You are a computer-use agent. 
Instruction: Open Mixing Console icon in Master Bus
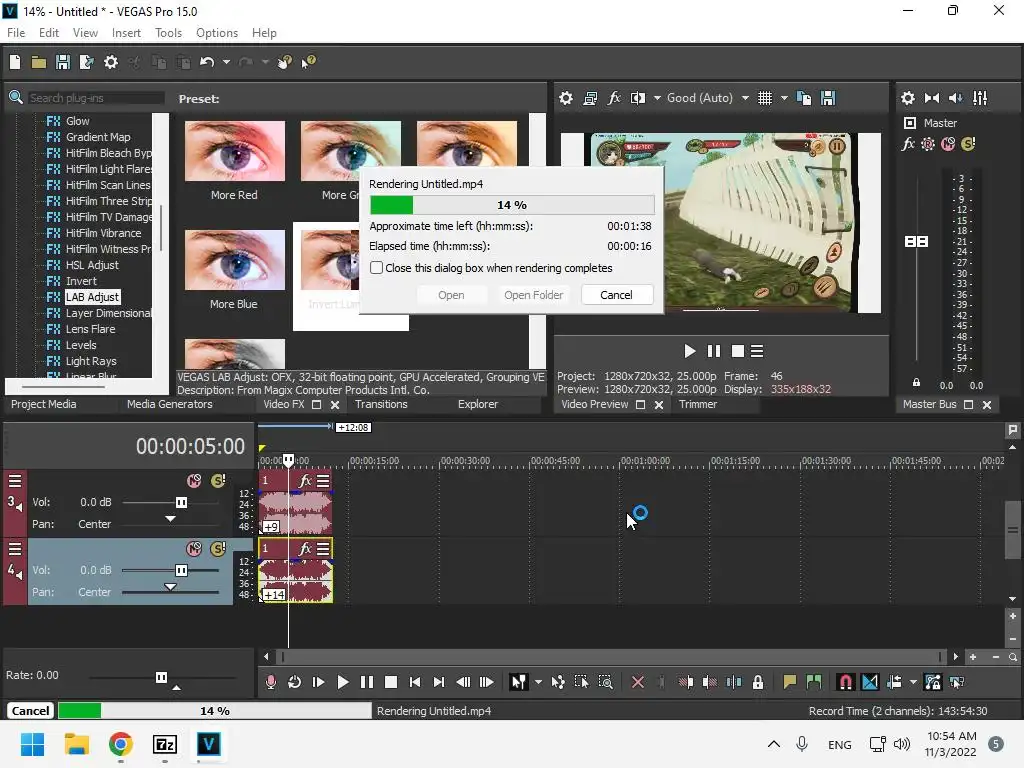click(980, 98)
